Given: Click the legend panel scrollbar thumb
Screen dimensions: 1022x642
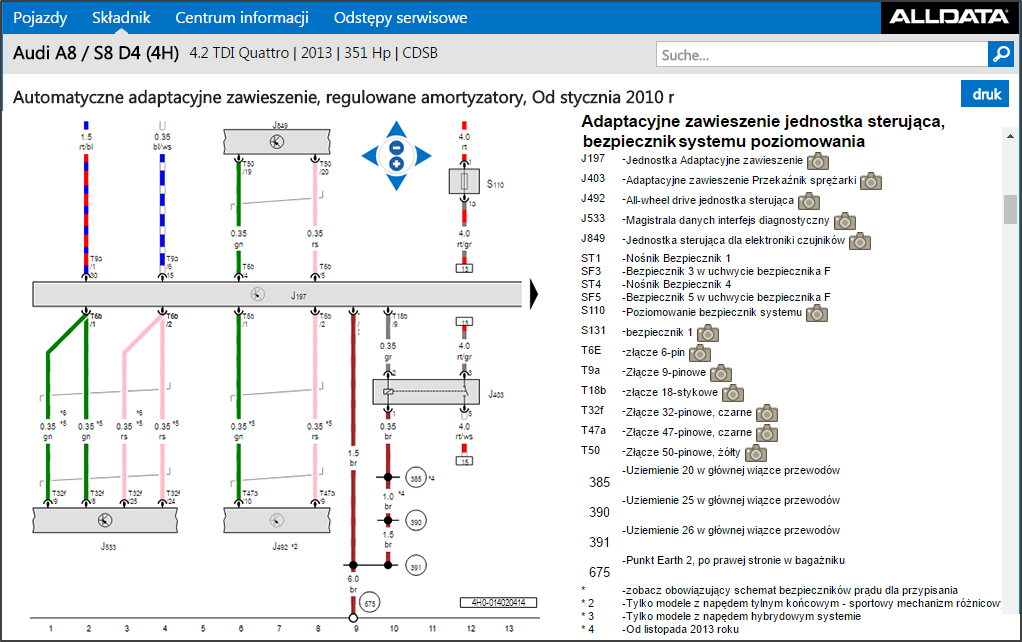Looking at the screenshot, I should (1010, 209).
